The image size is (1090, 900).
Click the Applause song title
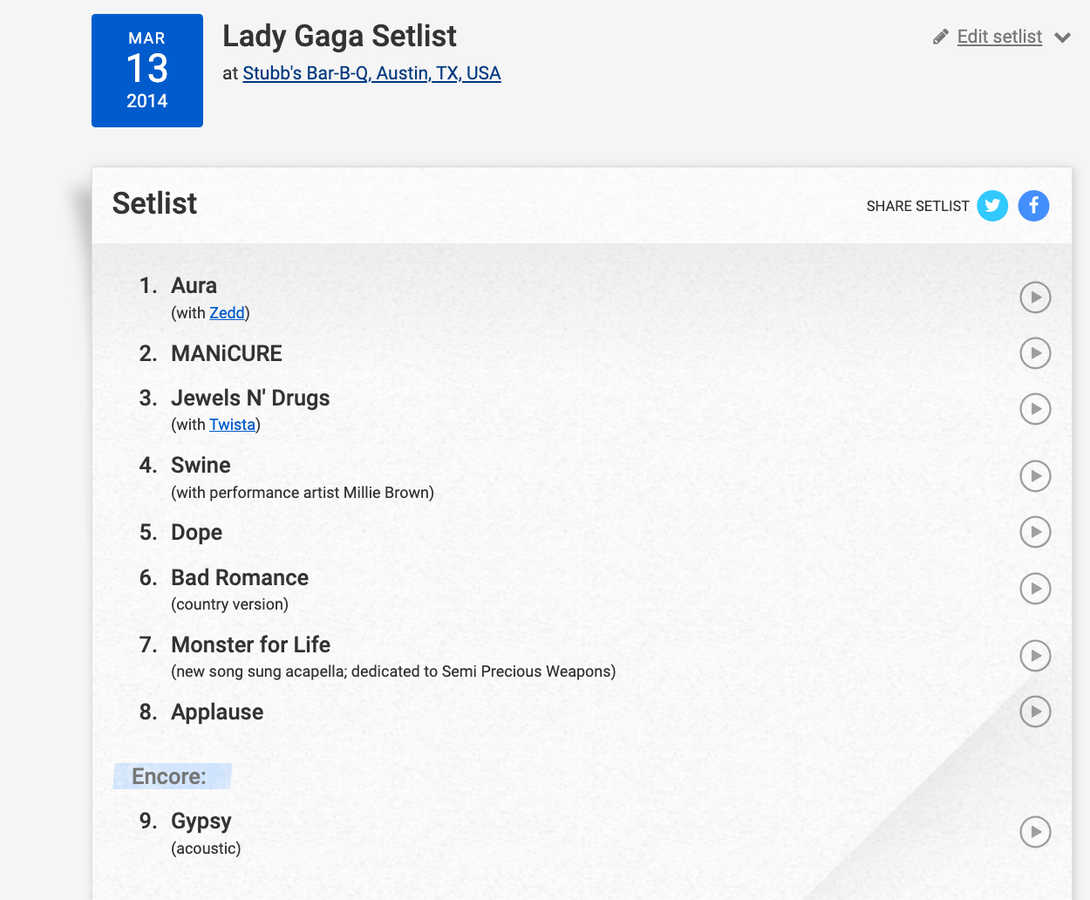click(x=217, y=712)
